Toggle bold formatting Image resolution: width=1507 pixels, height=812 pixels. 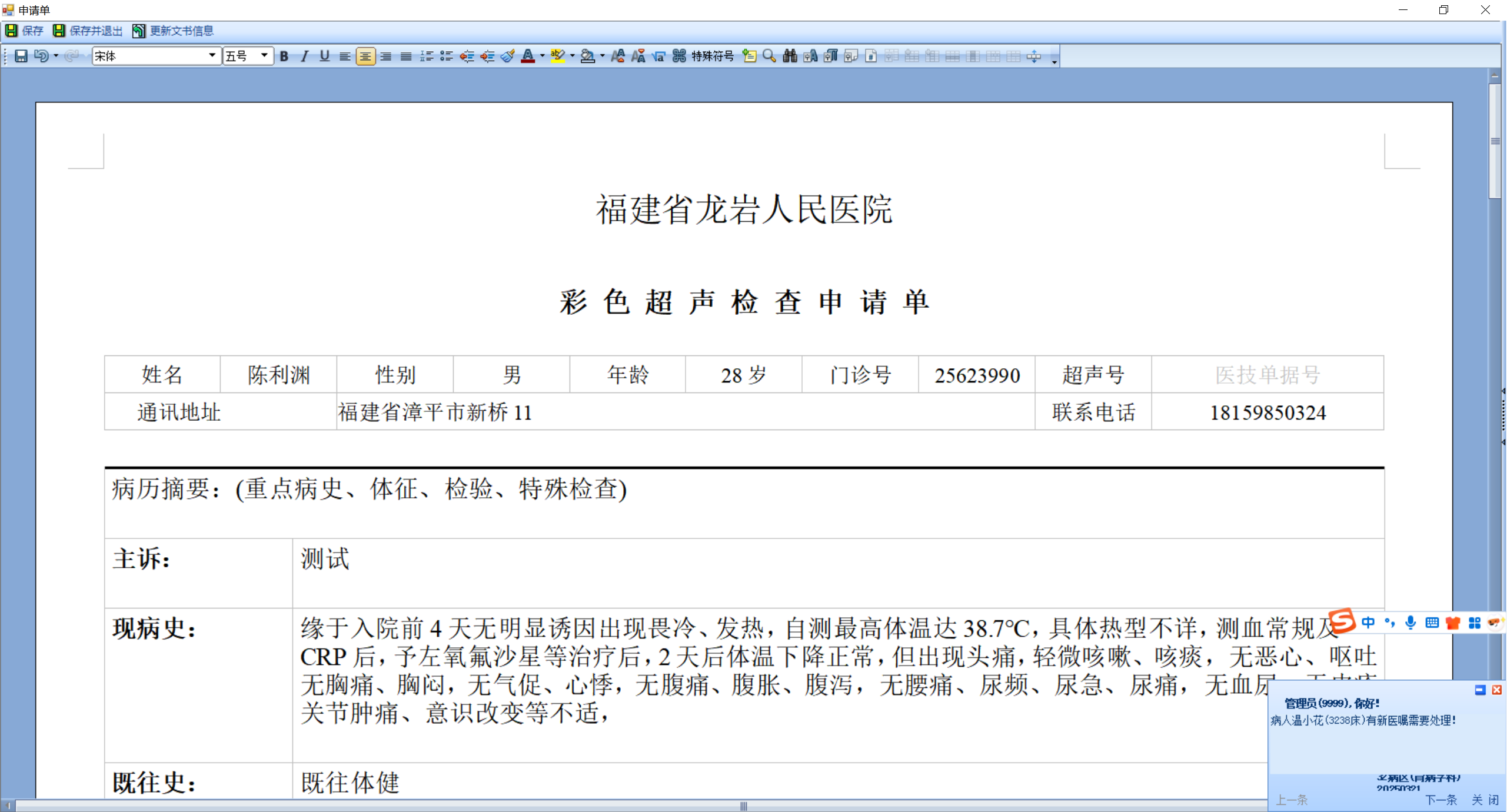click(x=284, y=56)
